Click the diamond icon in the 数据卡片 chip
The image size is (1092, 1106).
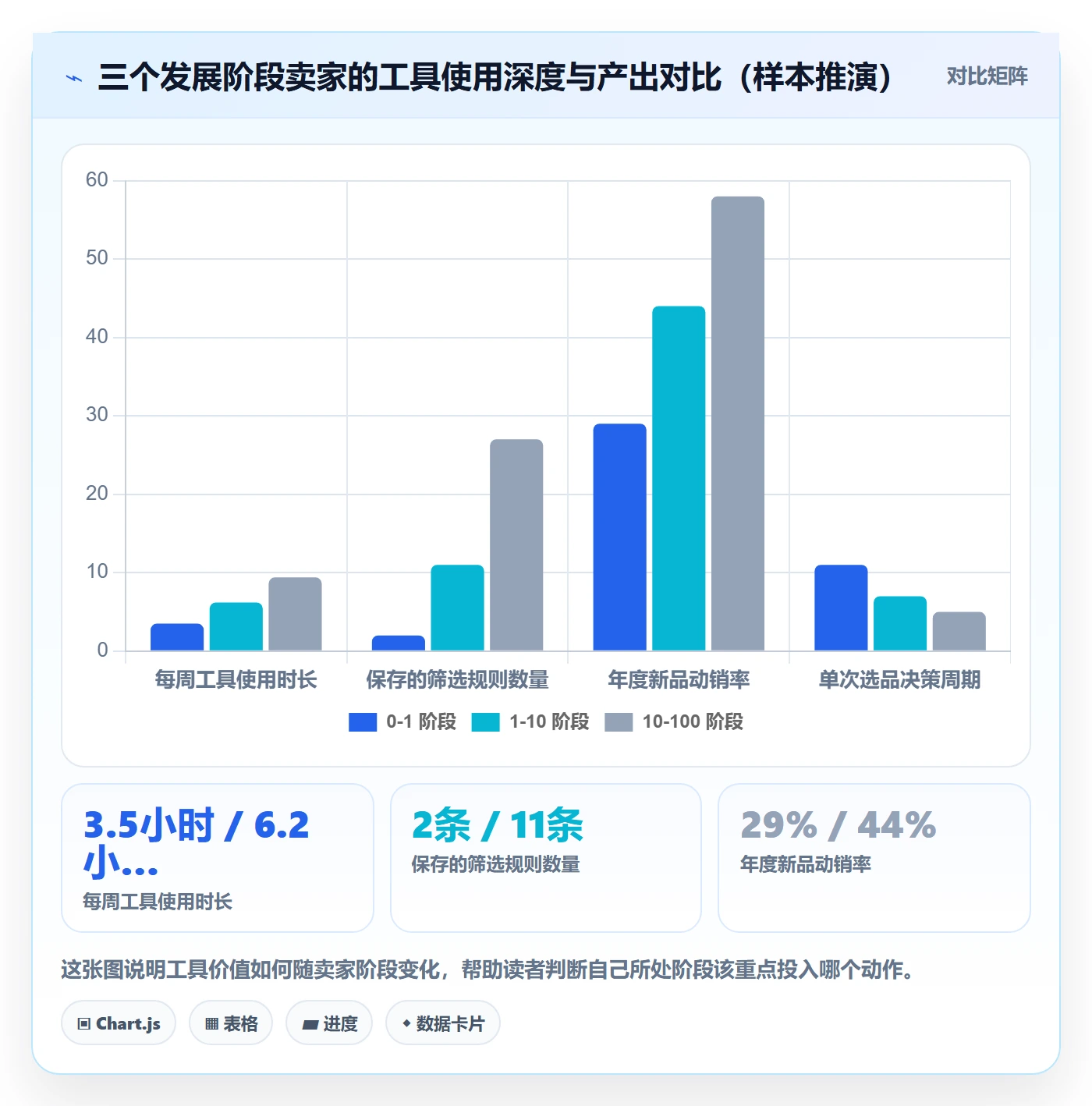click(x=406, y=1023)
